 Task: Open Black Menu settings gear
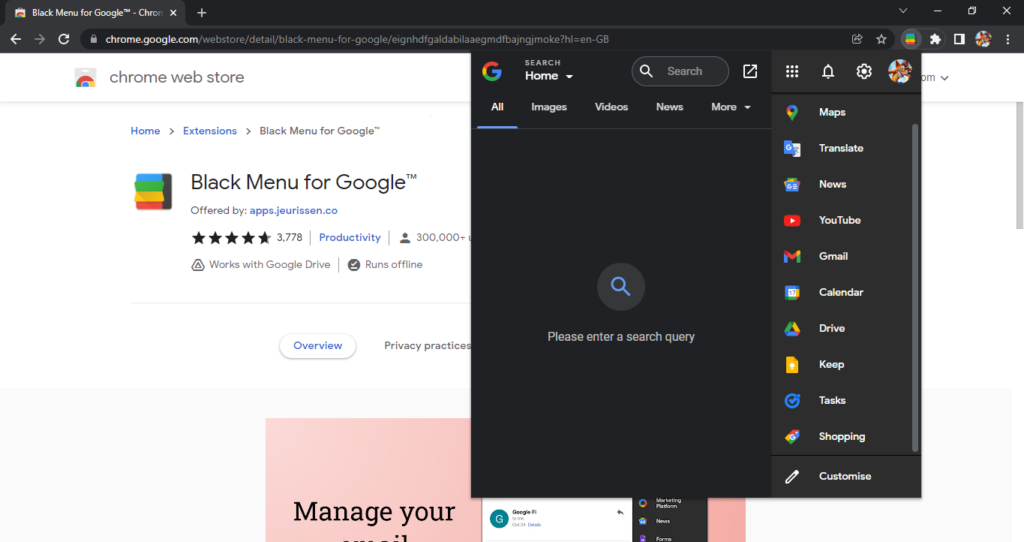tap(864, 71)
